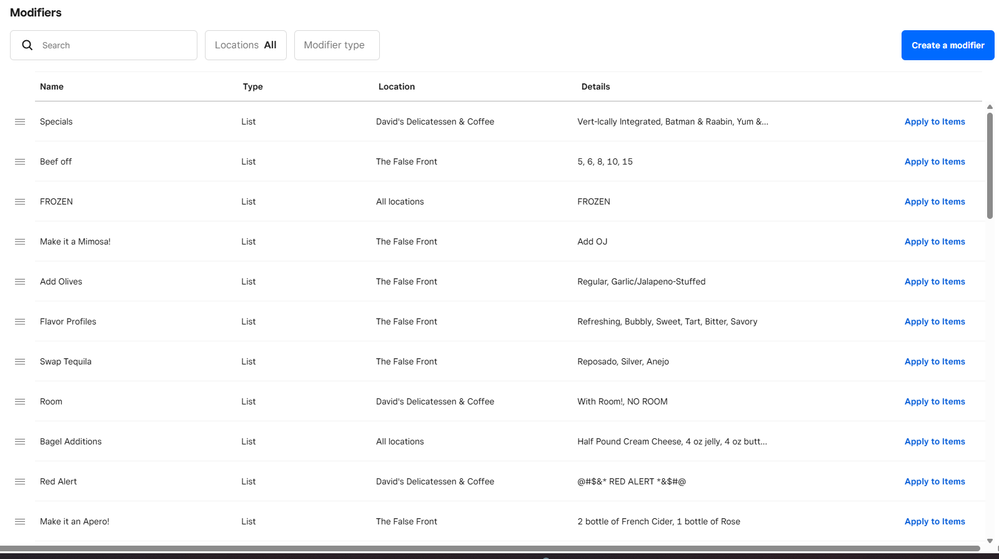This screenshot has width=999, height=559.
Task: Click the Type column header
Action: pyautogui.click(x=252, y=87)
